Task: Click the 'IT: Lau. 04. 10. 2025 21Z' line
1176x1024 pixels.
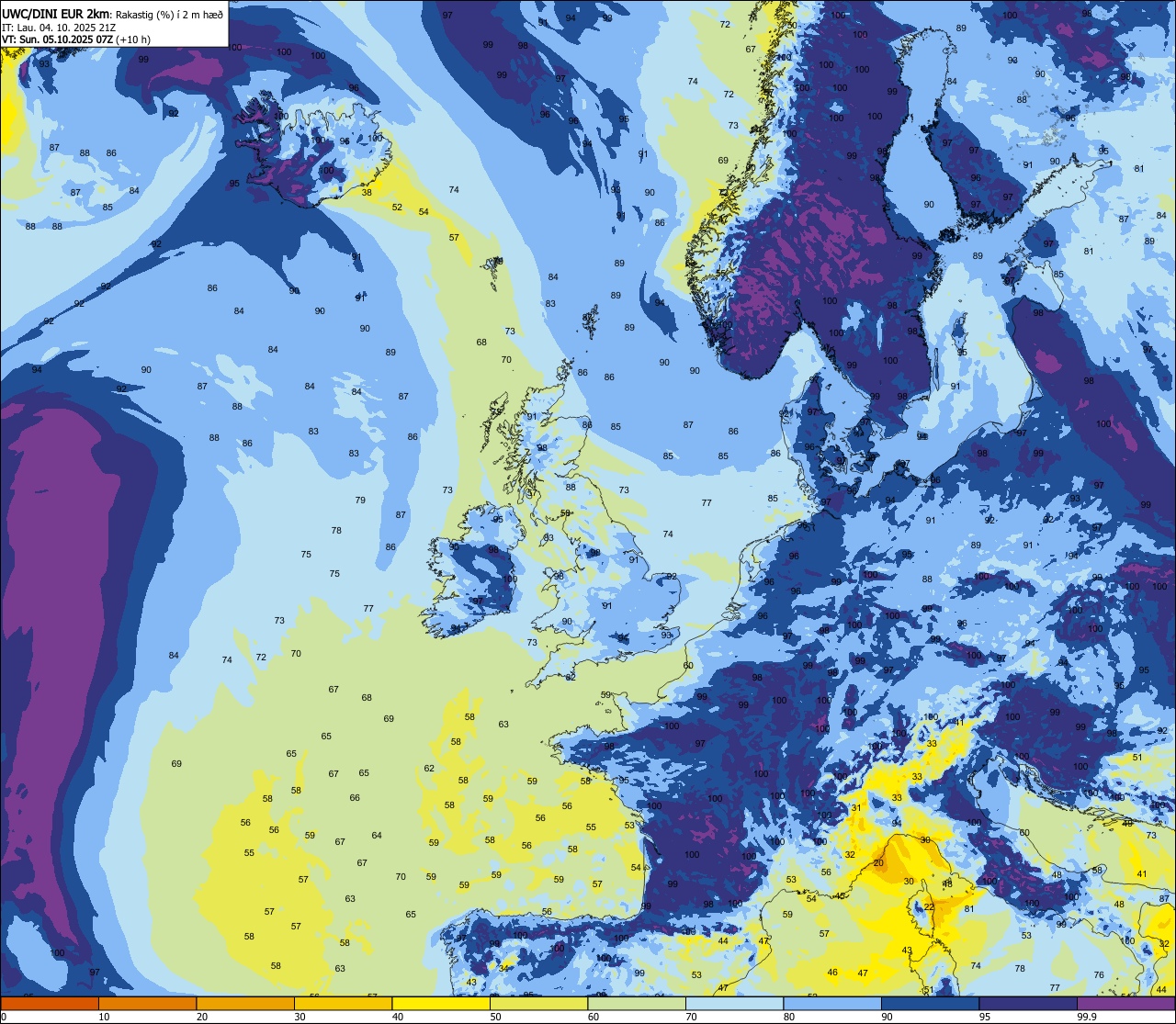Action: click(58, 28)
